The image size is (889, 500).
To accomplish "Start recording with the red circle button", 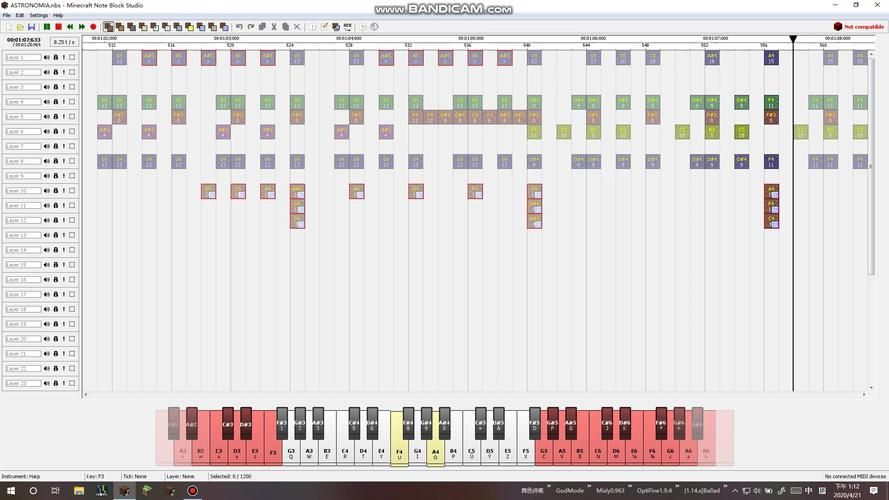I will click(93, 27).
